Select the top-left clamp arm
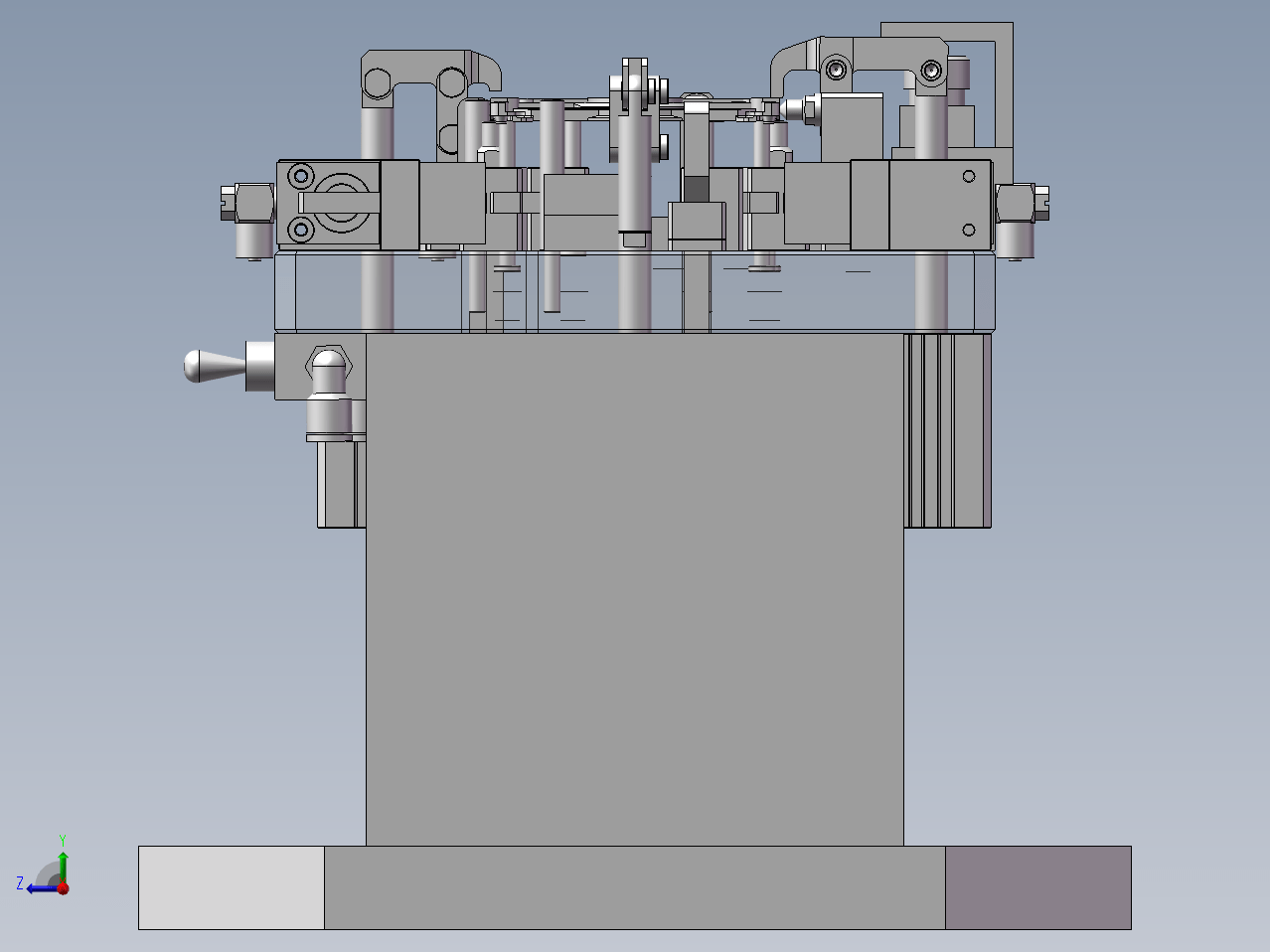Viewport: 1270px width, 952px height. pos(429,79)
